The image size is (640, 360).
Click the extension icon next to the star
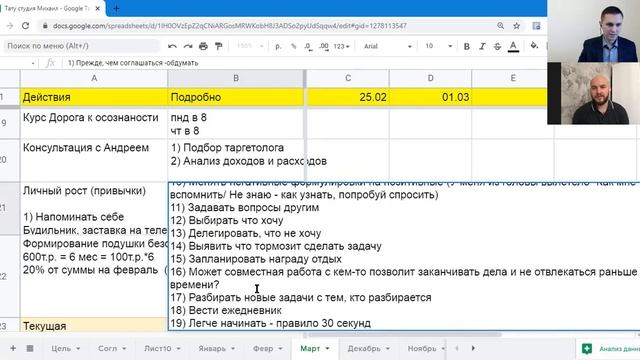pos(536,26)
